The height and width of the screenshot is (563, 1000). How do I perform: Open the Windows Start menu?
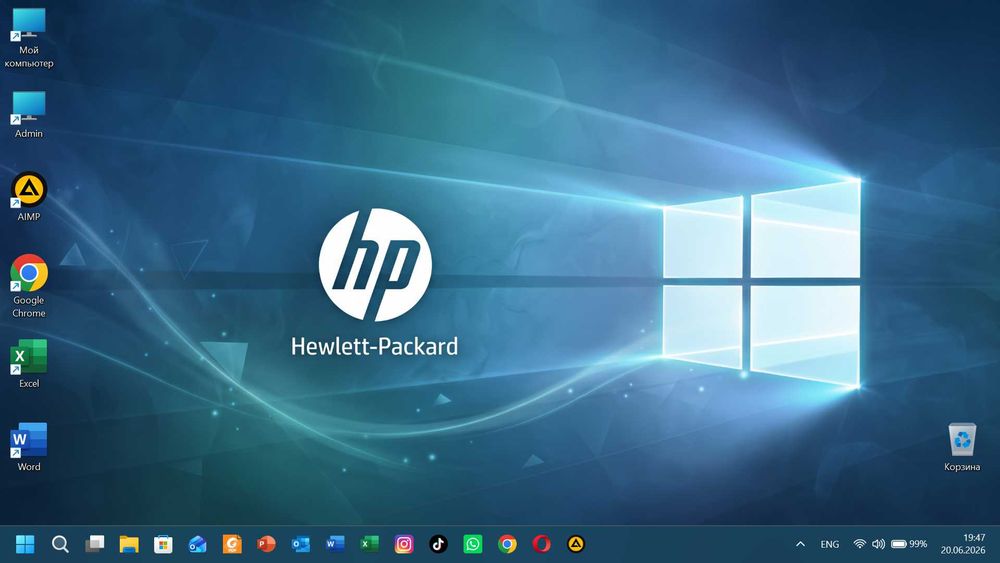pos(25,544)
